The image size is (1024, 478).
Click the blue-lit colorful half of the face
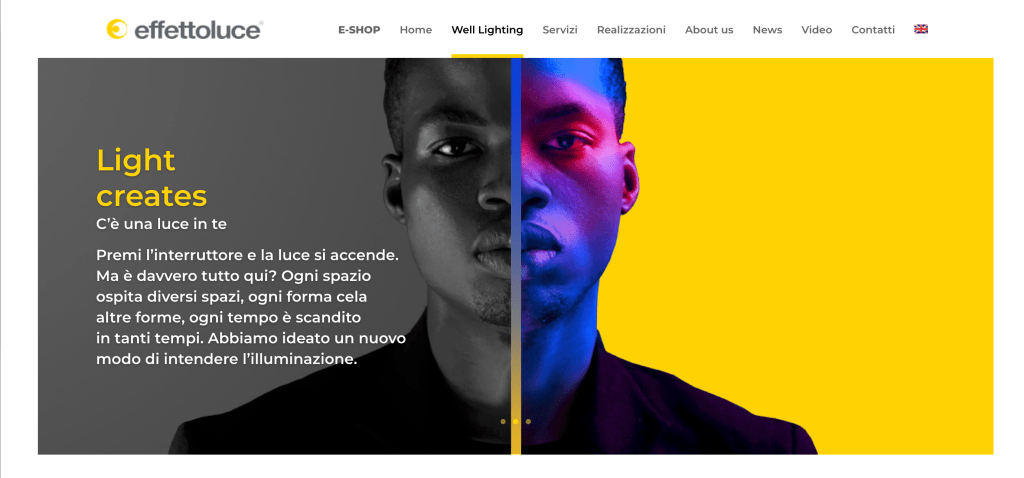tap(575, 215)
